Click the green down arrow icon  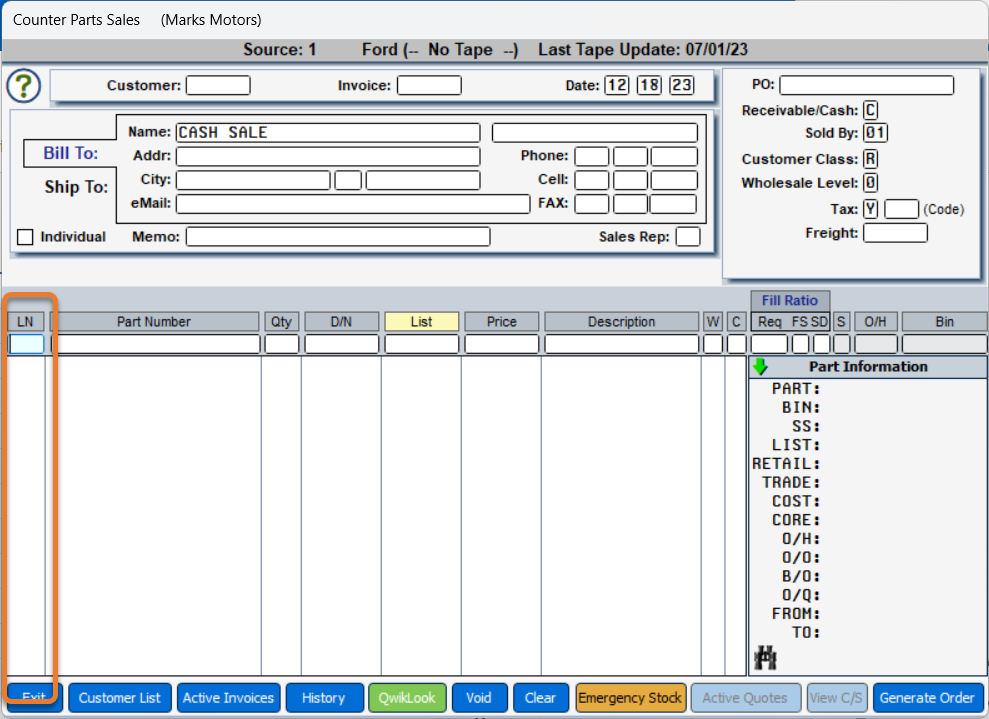pos(761,367)
